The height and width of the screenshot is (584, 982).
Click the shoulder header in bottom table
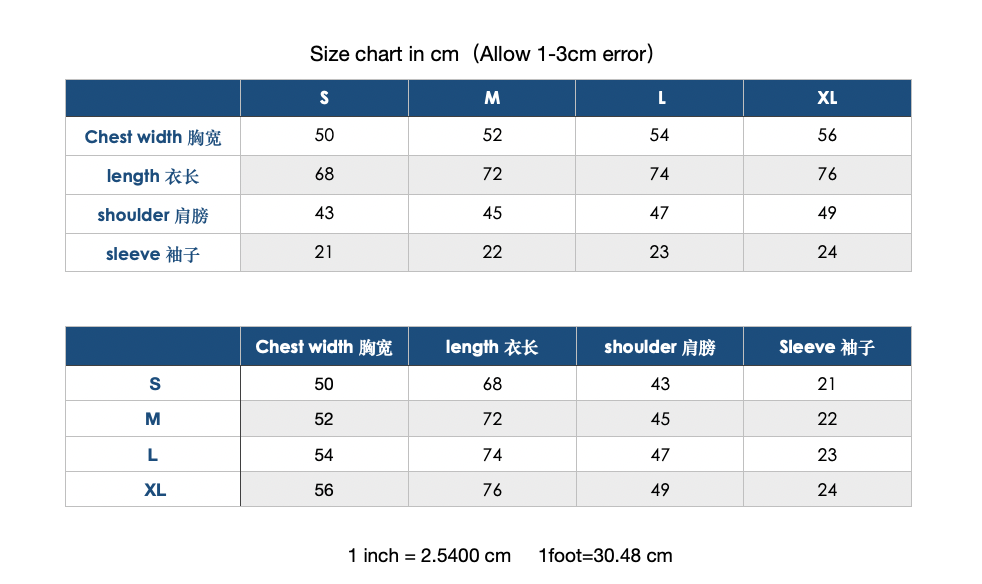tap(659, 347)
